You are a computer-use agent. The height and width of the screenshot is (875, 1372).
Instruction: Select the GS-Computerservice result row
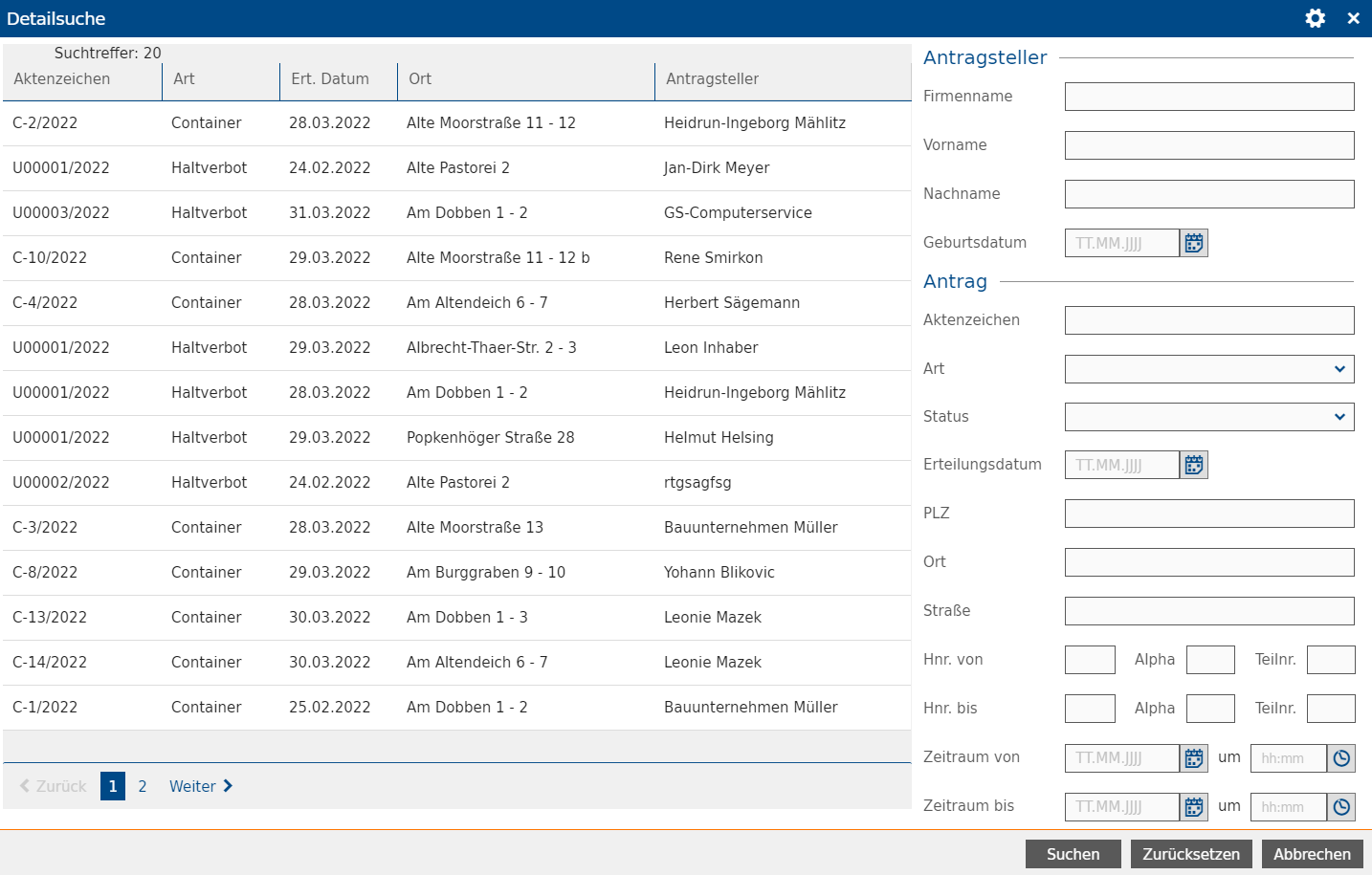456,213
